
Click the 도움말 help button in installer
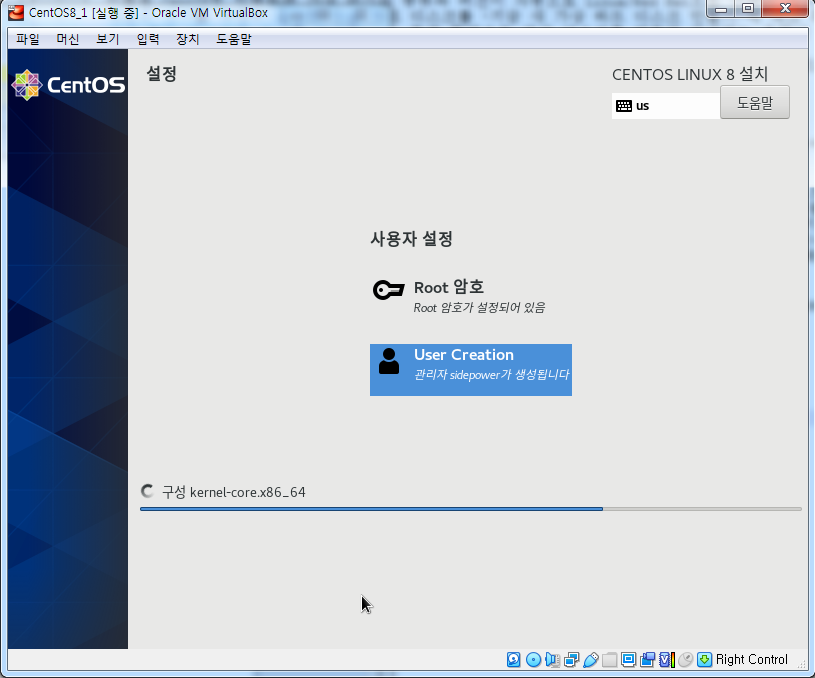point(755,102)
